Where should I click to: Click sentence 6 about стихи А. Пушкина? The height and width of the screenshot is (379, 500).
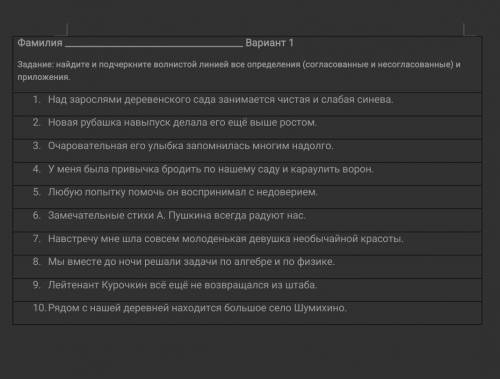coord(177,215)
